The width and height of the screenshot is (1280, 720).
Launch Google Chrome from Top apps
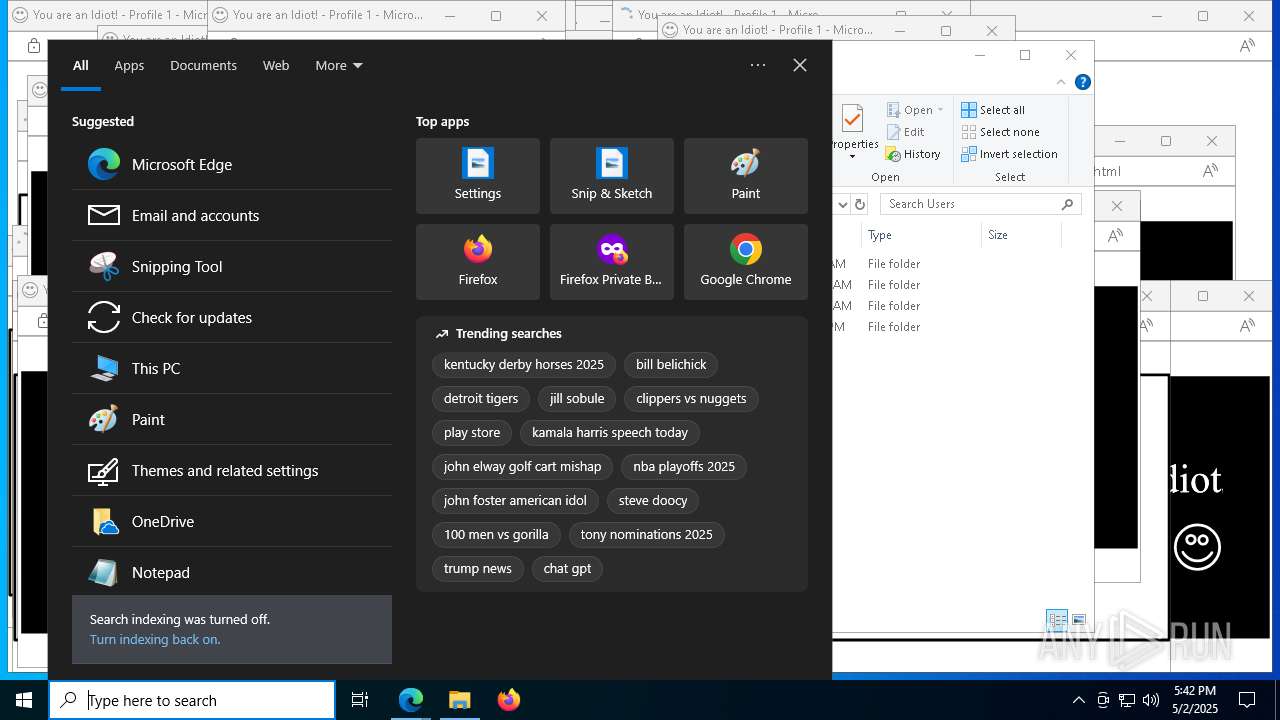coord(746,262)
